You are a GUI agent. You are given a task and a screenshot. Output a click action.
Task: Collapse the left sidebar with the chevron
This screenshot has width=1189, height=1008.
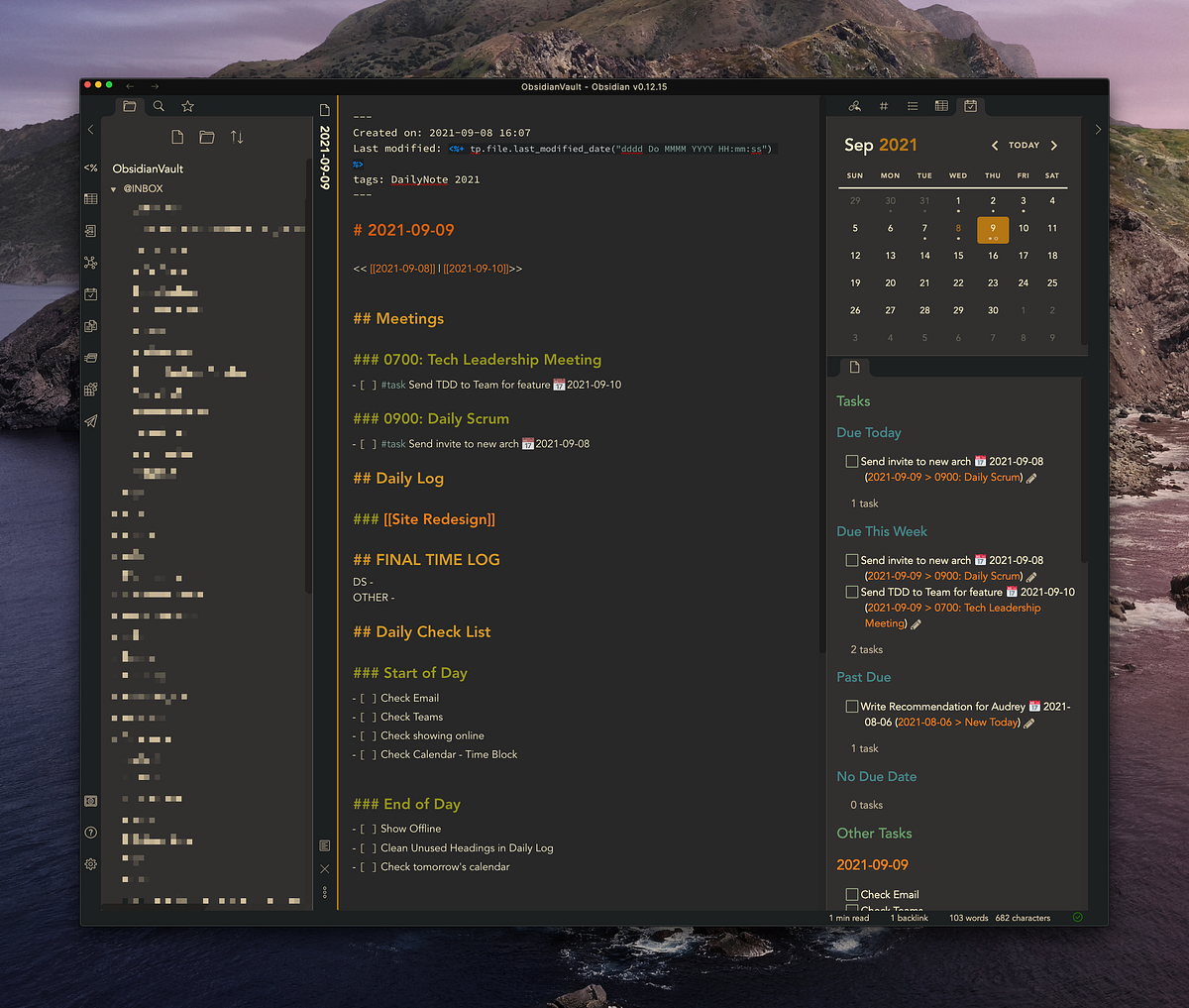(x=90, y=129)
